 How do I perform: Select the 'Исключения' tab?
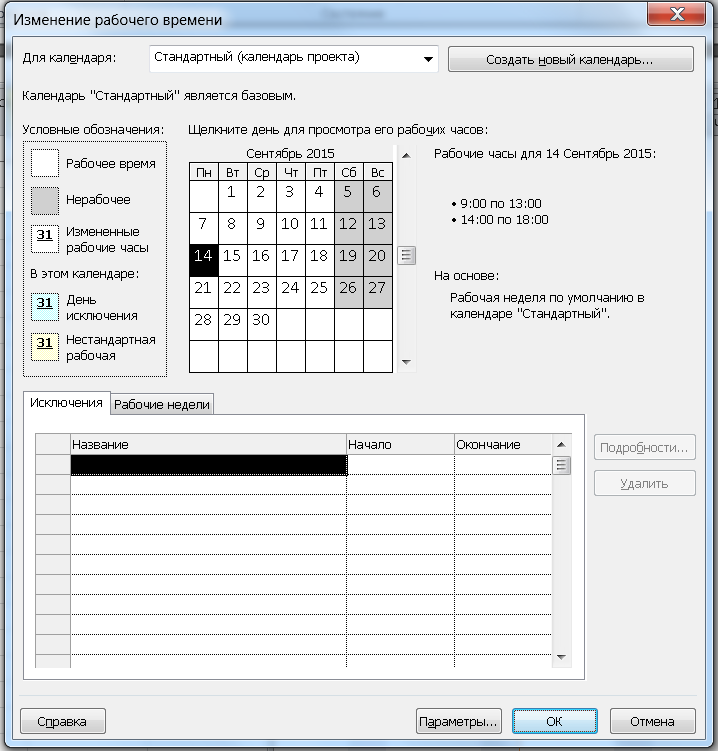point(67,403)
